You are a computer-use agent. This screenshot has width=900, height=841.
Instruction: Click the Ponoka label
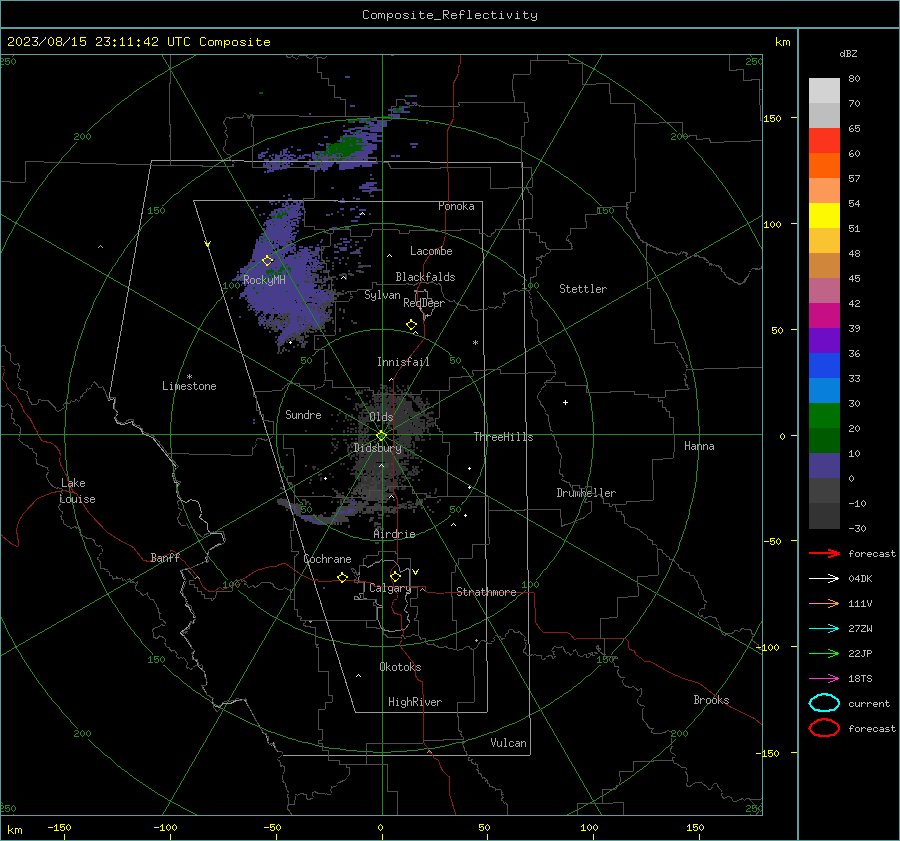[x=456, y=206]
